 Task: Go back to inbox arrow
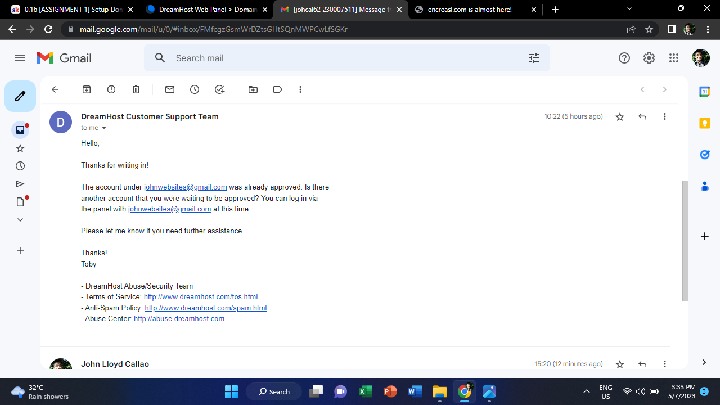[x=55, y=90]
